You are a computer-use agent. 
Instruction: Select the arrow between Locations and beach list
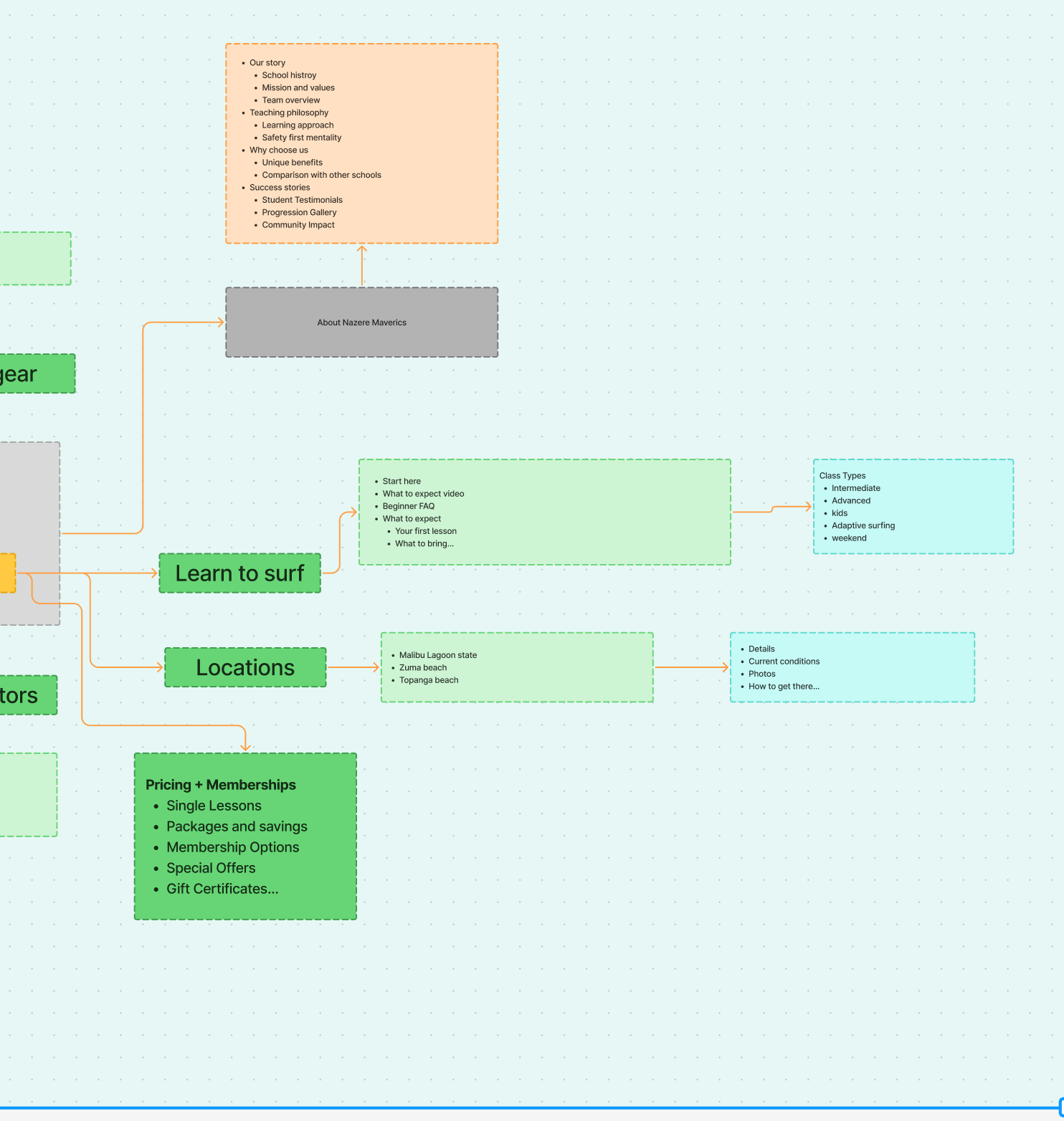point(353,667)
